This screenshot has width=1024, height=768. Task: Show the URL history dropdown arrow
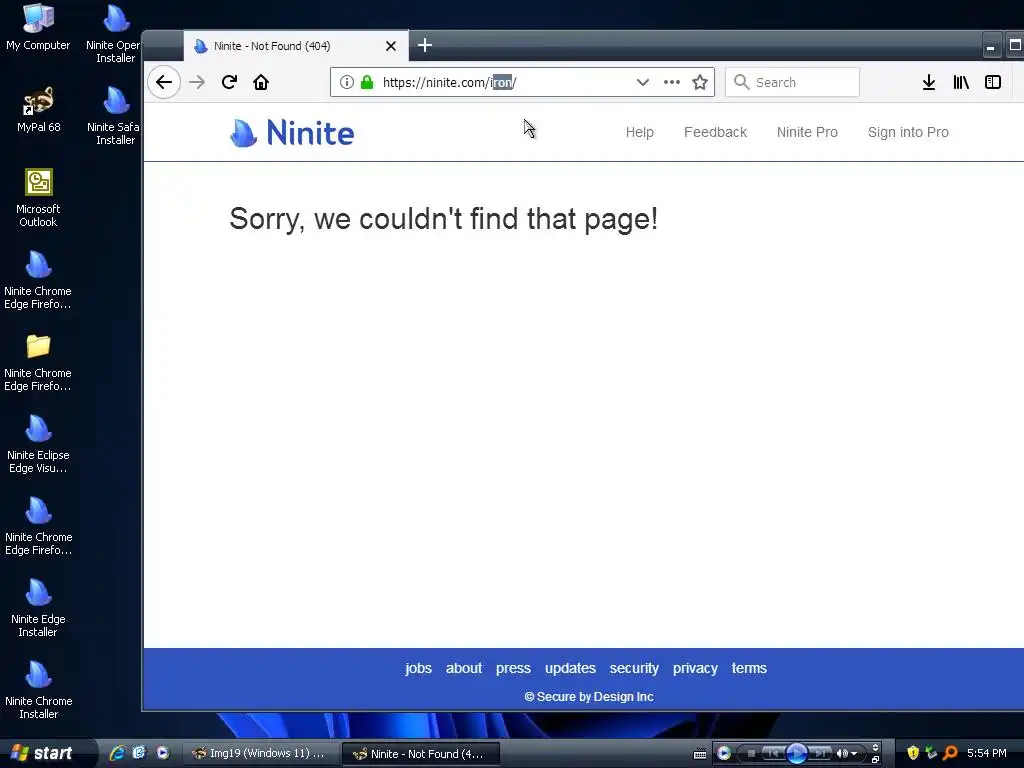(643, 82)
